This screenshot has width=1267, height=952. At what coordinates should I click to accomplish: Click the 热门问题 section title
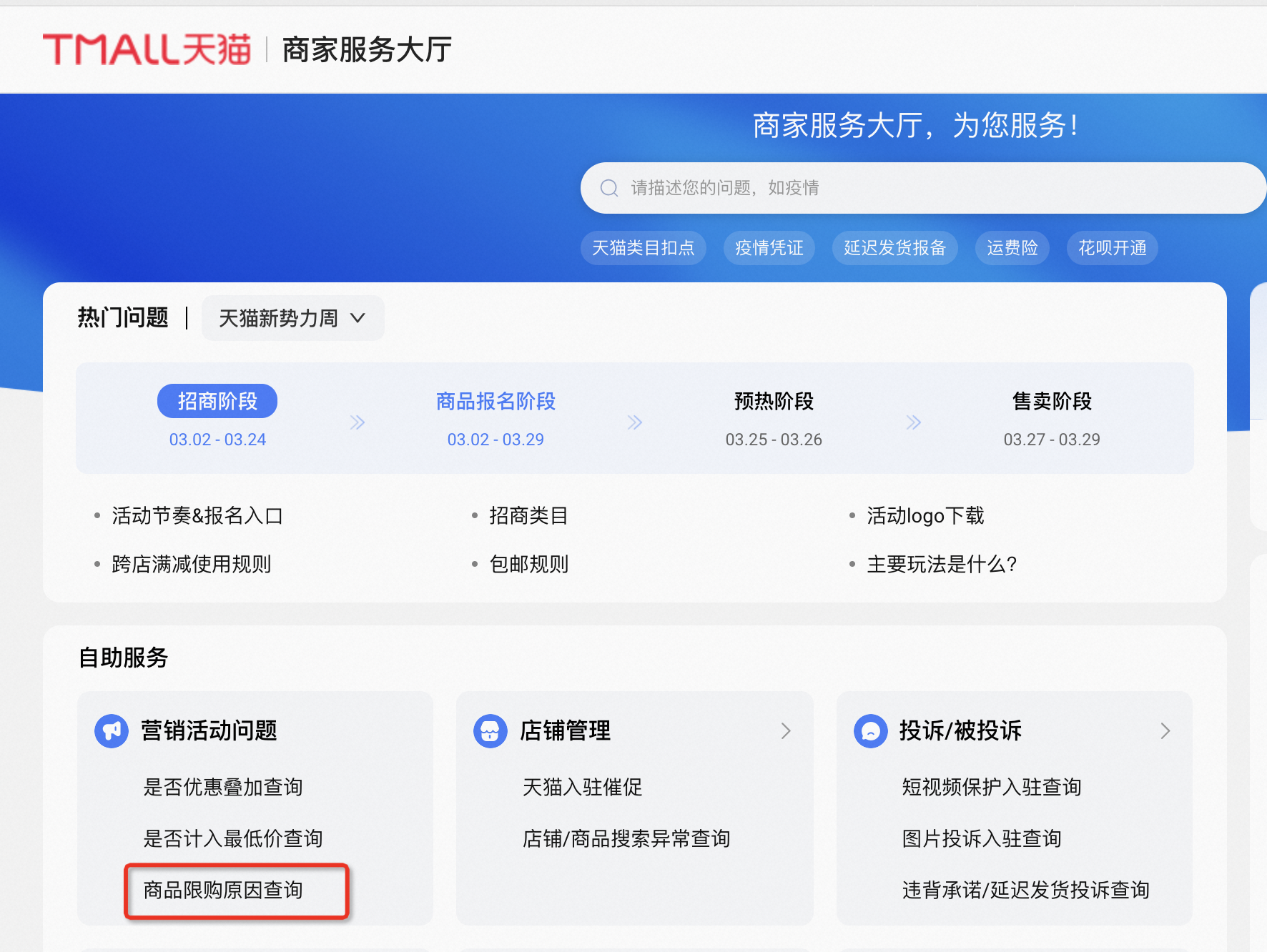tap(123, 317)
